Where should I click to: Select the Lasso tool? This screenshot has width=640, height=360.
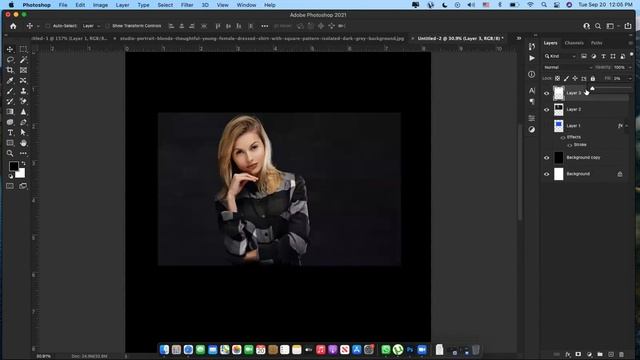10,60
